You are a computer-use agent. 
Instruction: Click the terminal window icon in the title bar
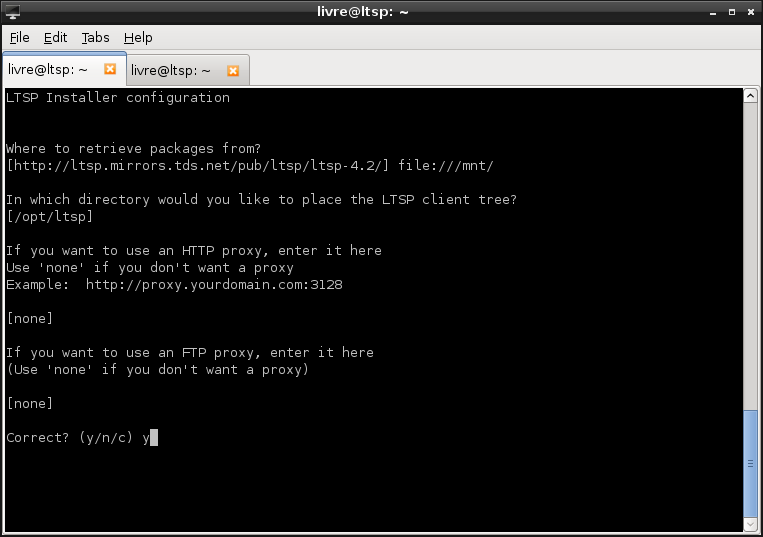coord(12,12)
